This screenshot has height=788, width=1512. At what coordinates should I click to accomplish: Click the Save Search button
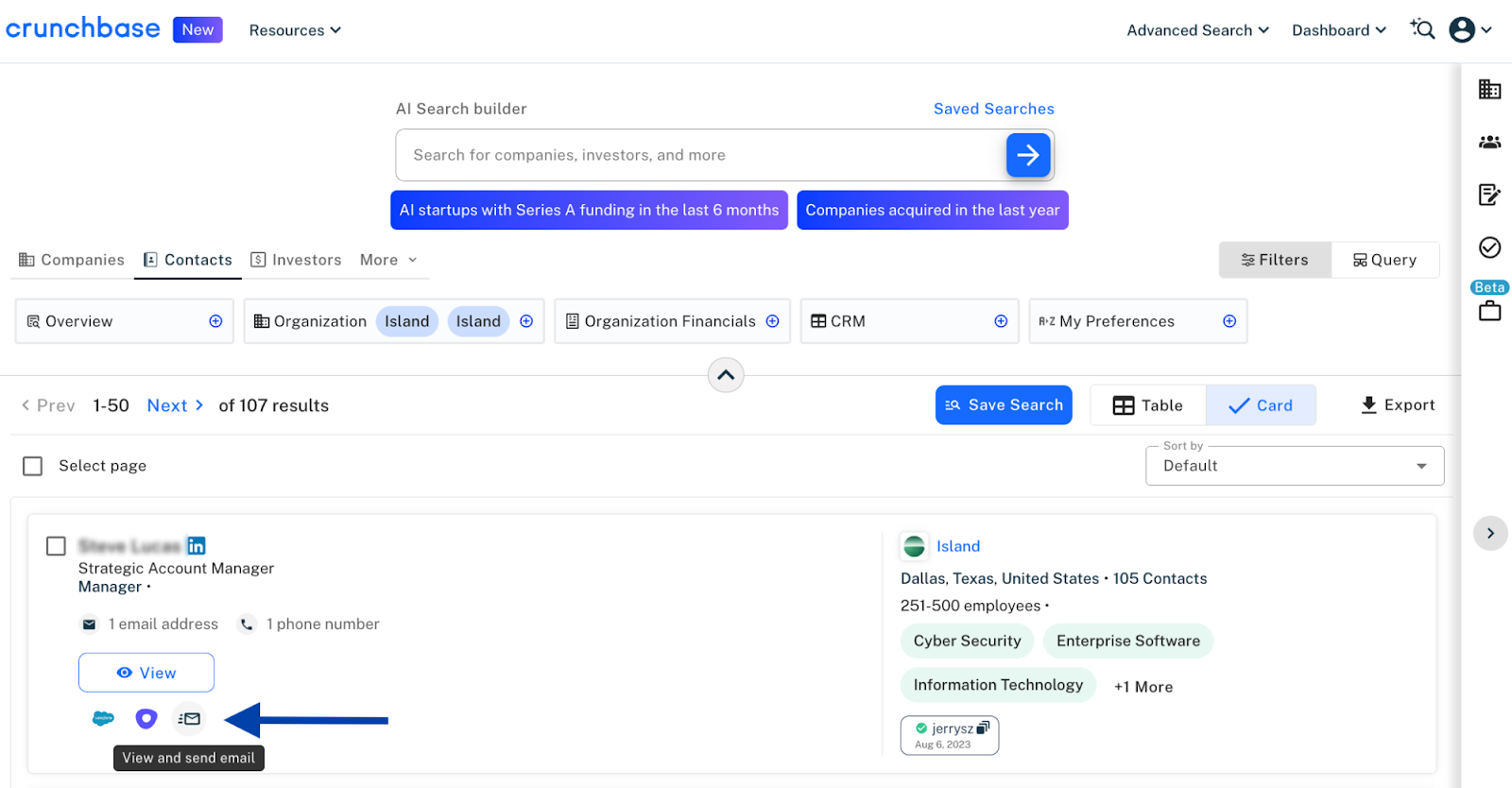click(x=1004, y=405)
